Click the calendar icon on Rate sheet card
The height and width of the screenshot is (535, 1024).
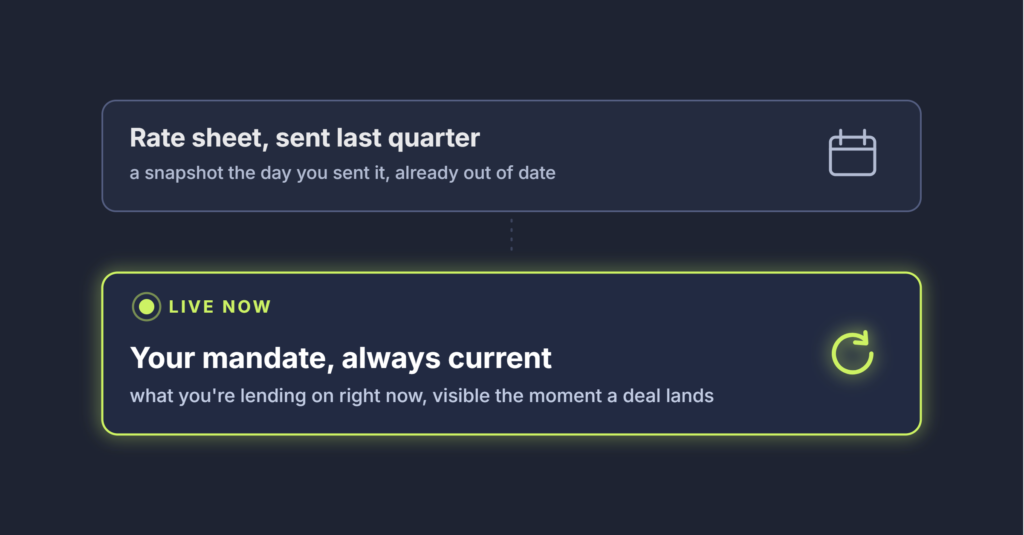pos(852,153)
